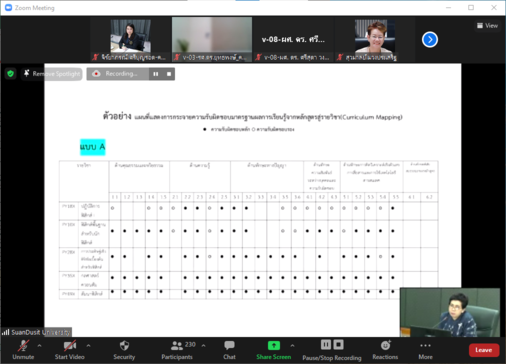Expand video options arrow beside Start Video
Image resolution: width=506 pixels, height=364 pixels.
[88, 346]
